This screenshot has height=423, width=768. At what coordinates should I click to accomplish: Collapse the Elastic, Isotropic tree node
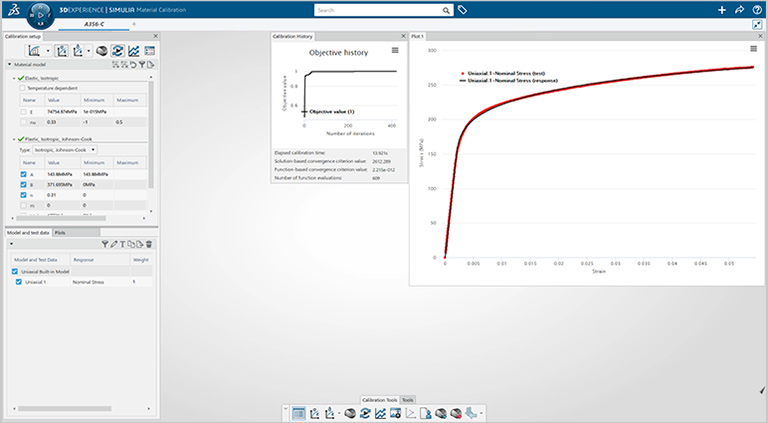click(14, 77)
